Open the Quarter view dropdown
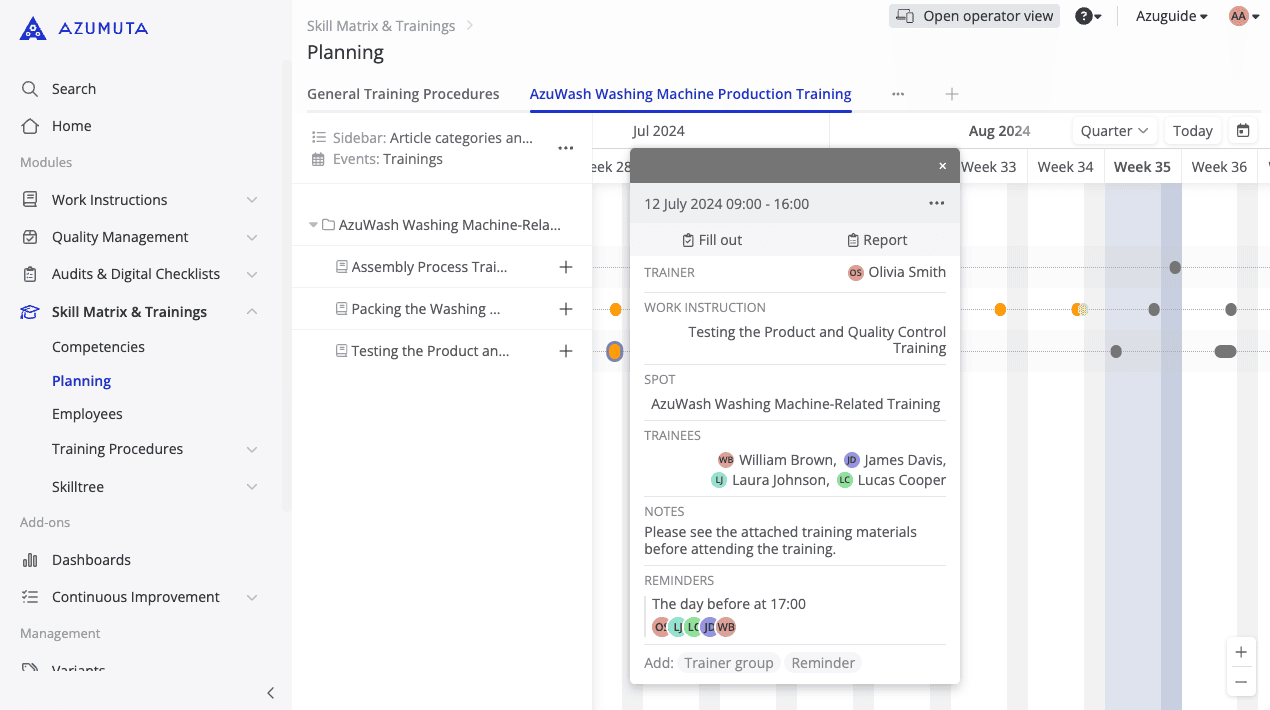Screen dimensions: 1270x710 pos(1114,131)
